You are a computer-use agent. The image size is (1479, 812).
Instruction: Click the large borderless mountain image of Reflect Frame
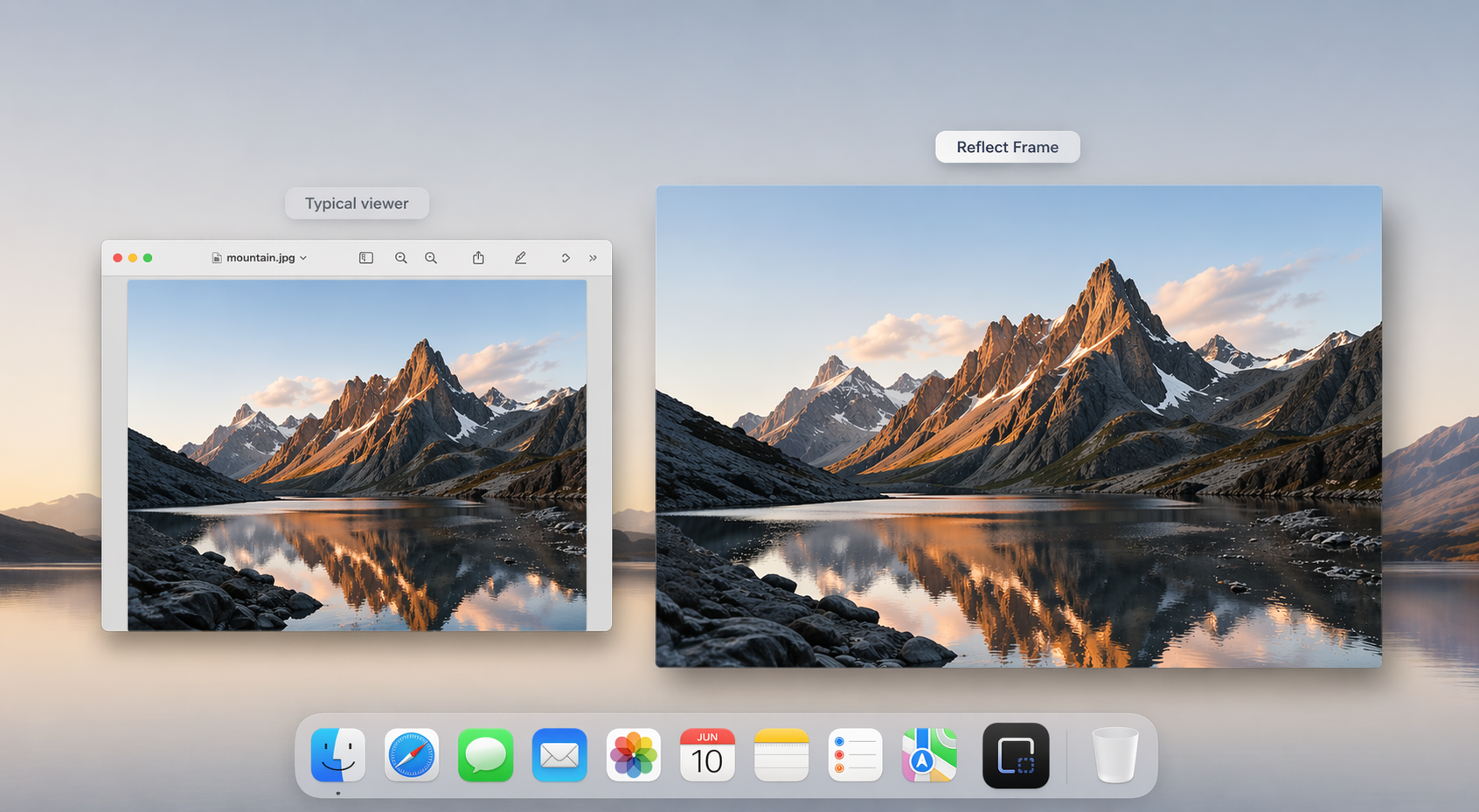coord(1019,427)
